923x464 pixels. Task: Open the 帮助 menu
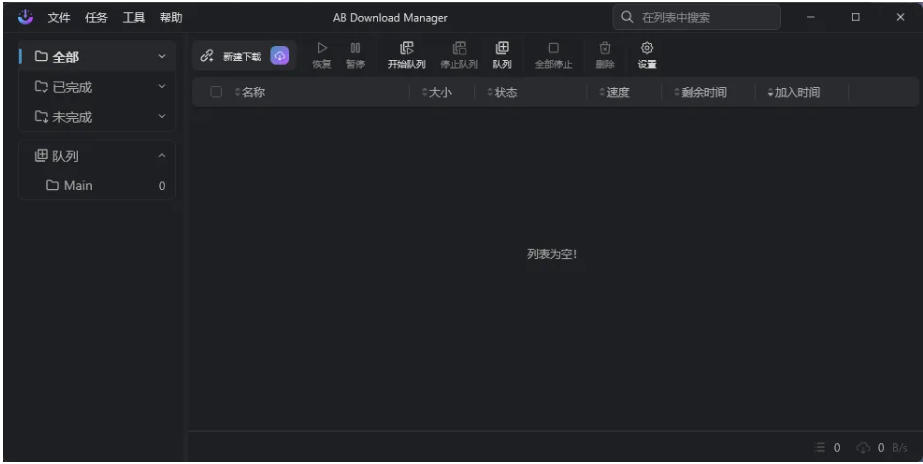(171, 18)
